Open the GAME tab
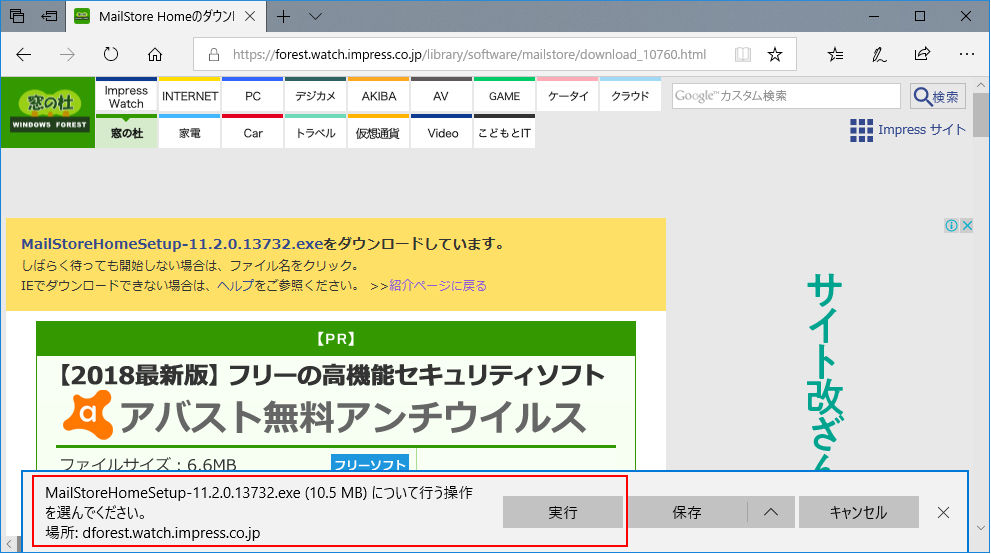This screenshot has width=991, height=554. pyautogui.click(x=504, y=95)
